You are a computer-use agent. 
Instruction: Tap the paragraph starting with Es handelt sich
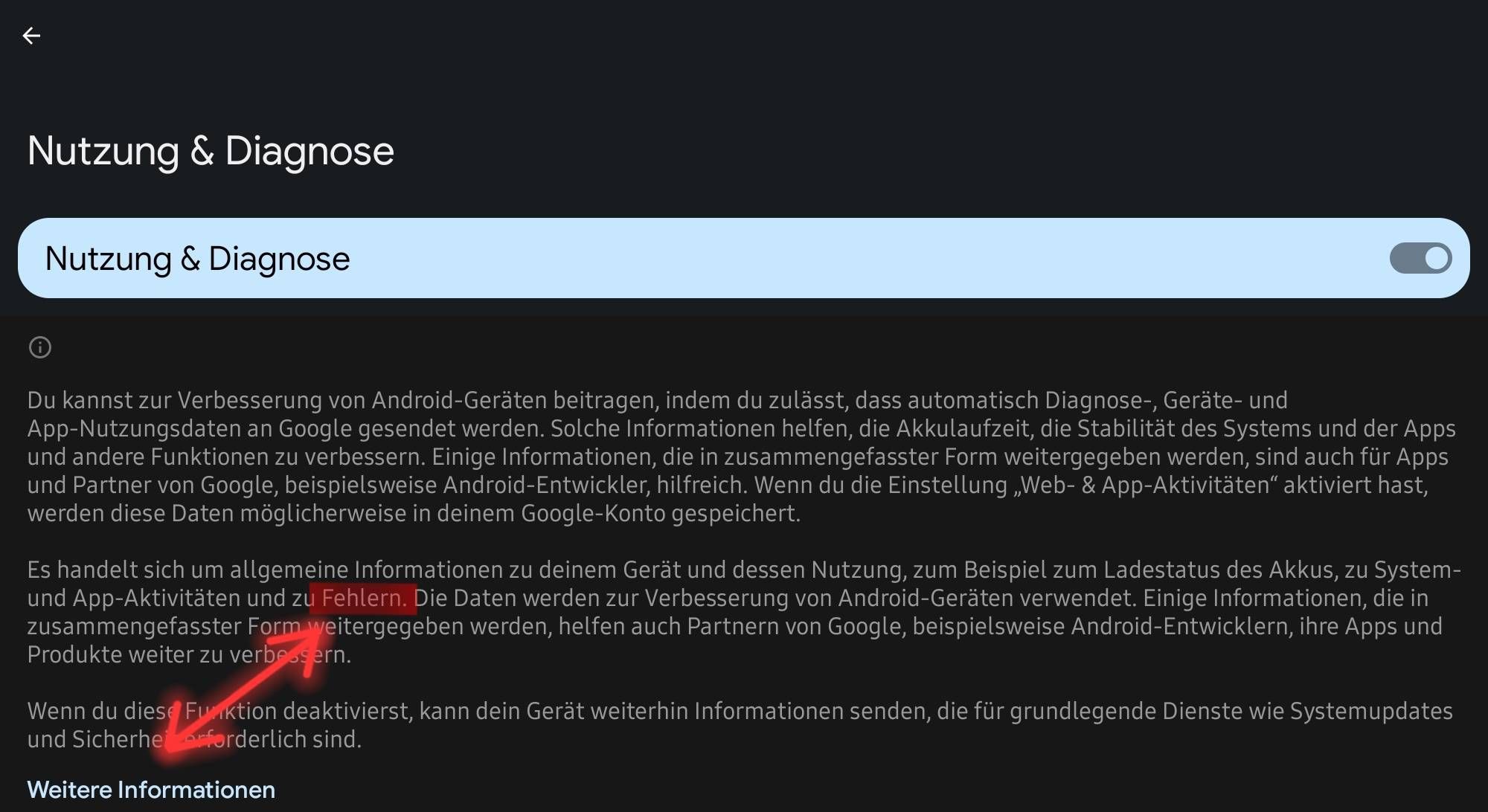click(x=744, y=612)
